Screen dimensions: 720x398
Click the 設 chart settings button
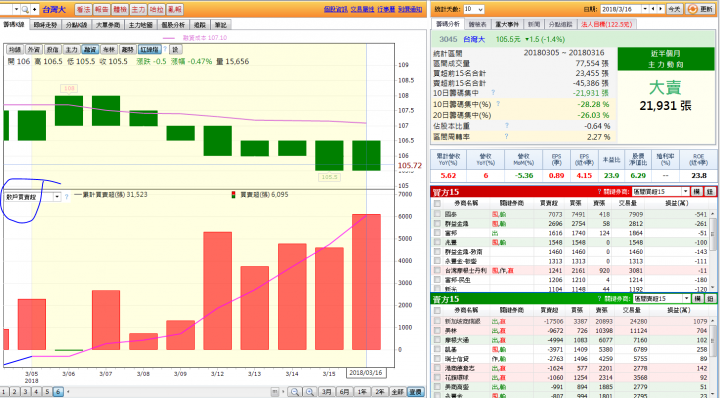(175, 50)
